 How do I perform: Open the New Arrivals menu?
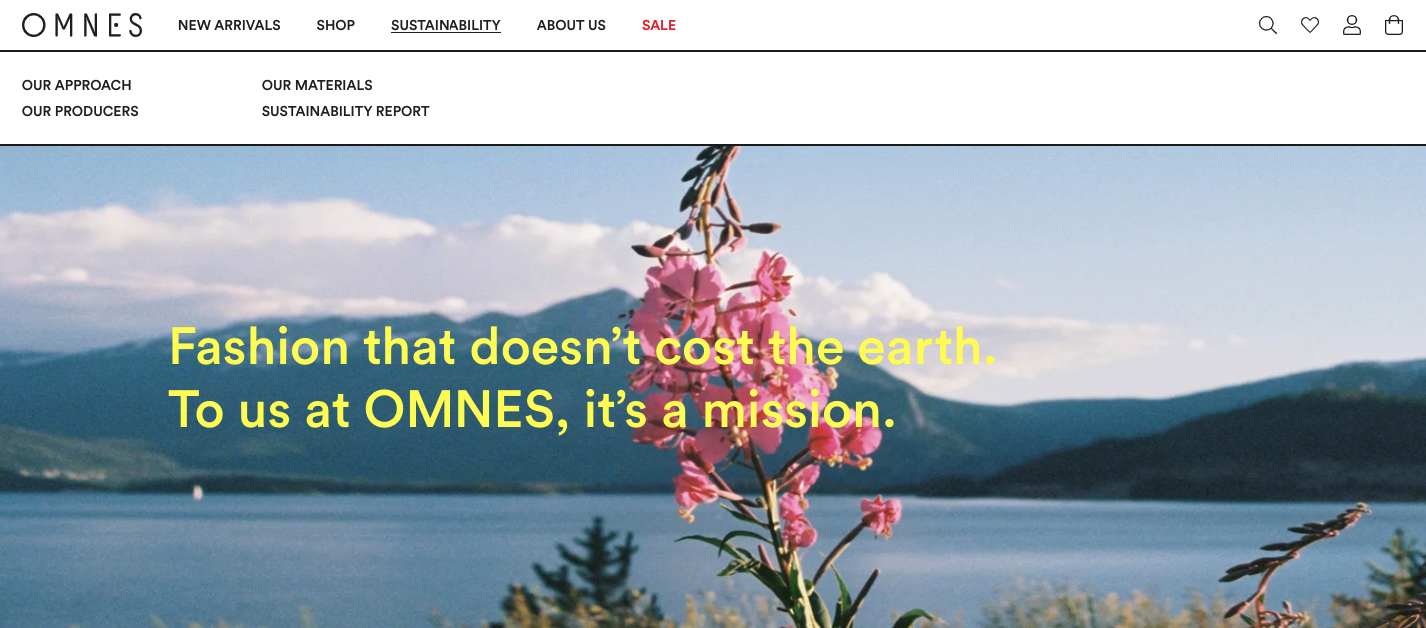pos(229,25)
